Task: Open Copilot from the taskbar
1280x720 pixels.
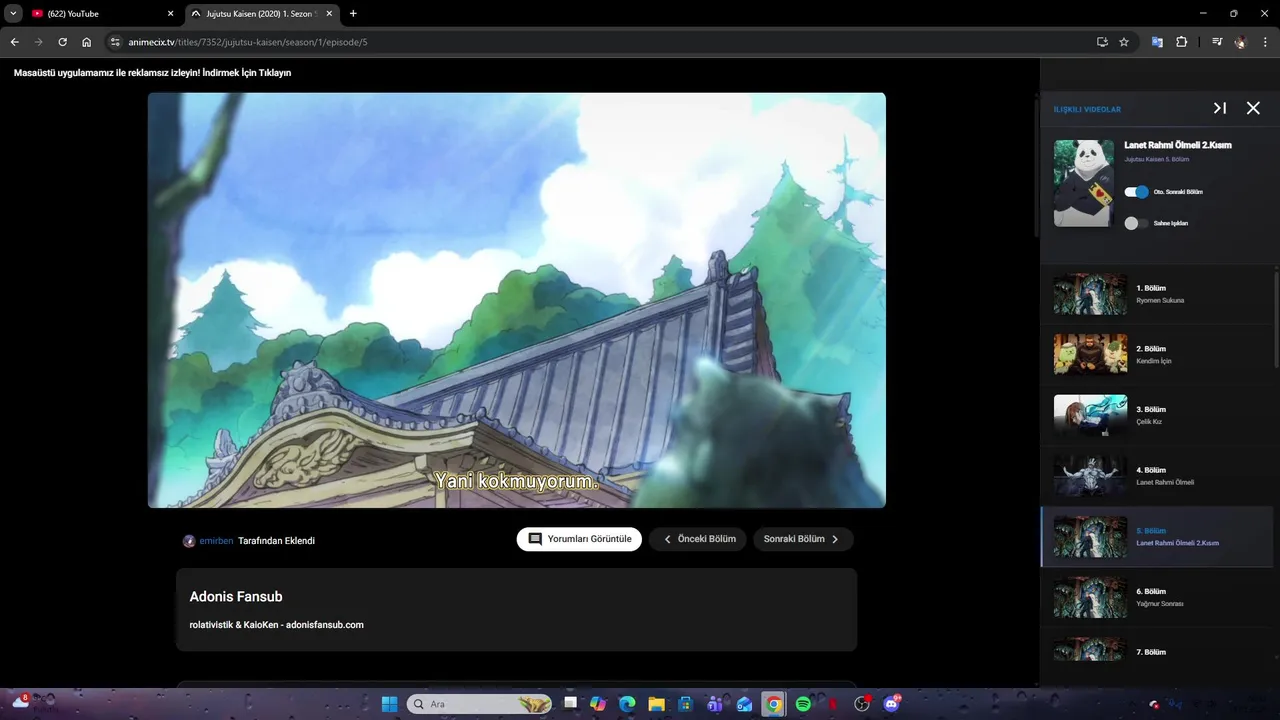Action: (598, 704)
